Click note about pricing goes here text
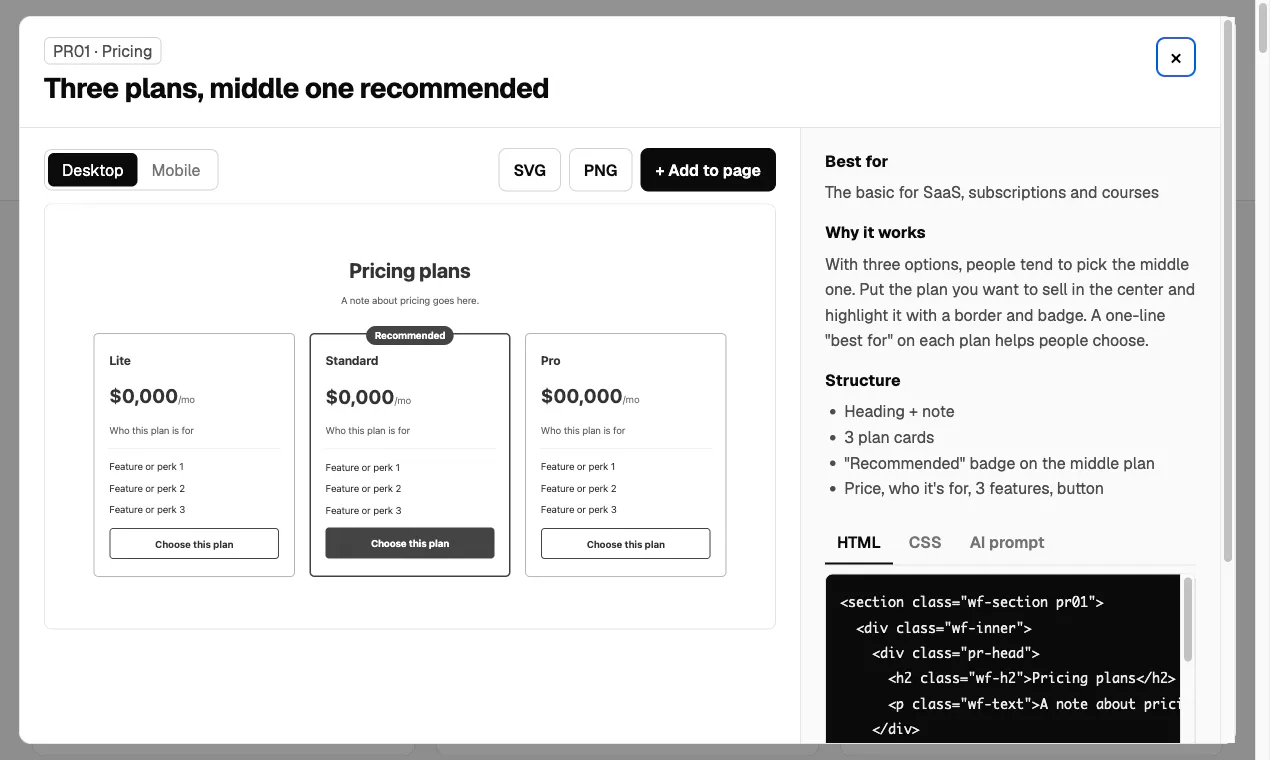The image size is (1270, 760). pos(410,300)
